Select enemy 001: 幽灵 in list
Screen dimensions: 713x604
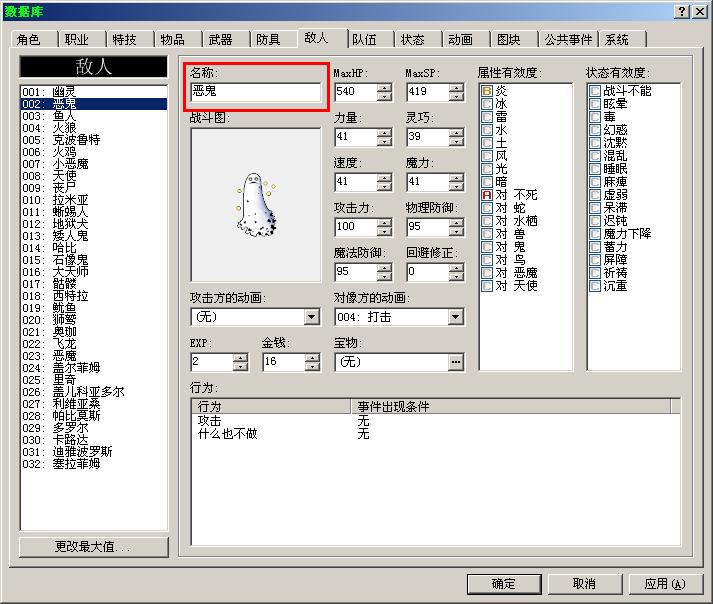pyautogui.click(x=94, y=92)
